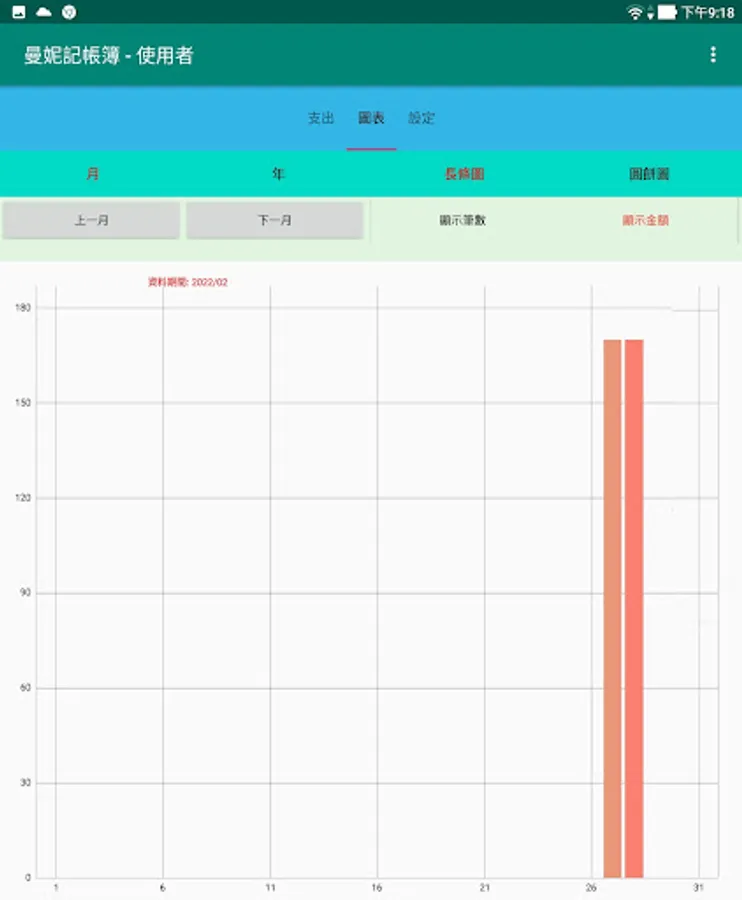Open the three-dot overflow menu
742x900 pixels.
click(713, 55)
